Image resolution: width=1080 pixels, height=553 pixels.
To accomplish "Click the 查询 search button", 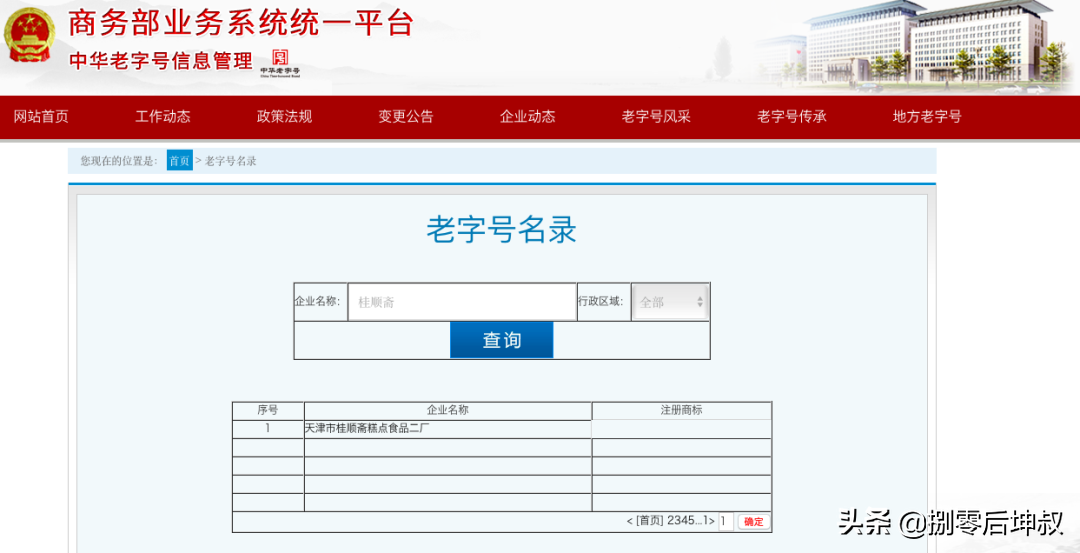I will click(501, 340).
